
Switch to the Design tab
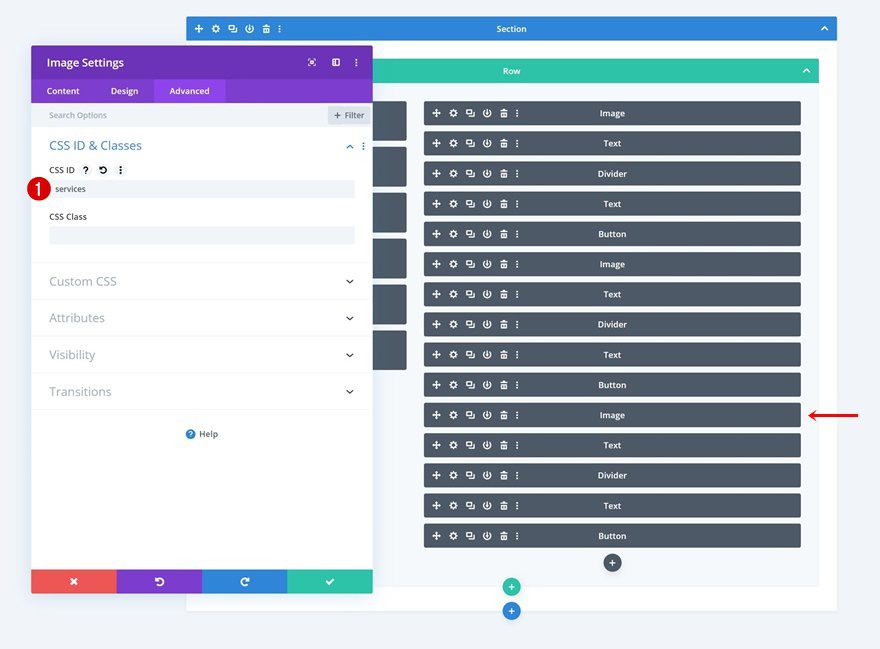pyautogui.click(x=125, y=91)
